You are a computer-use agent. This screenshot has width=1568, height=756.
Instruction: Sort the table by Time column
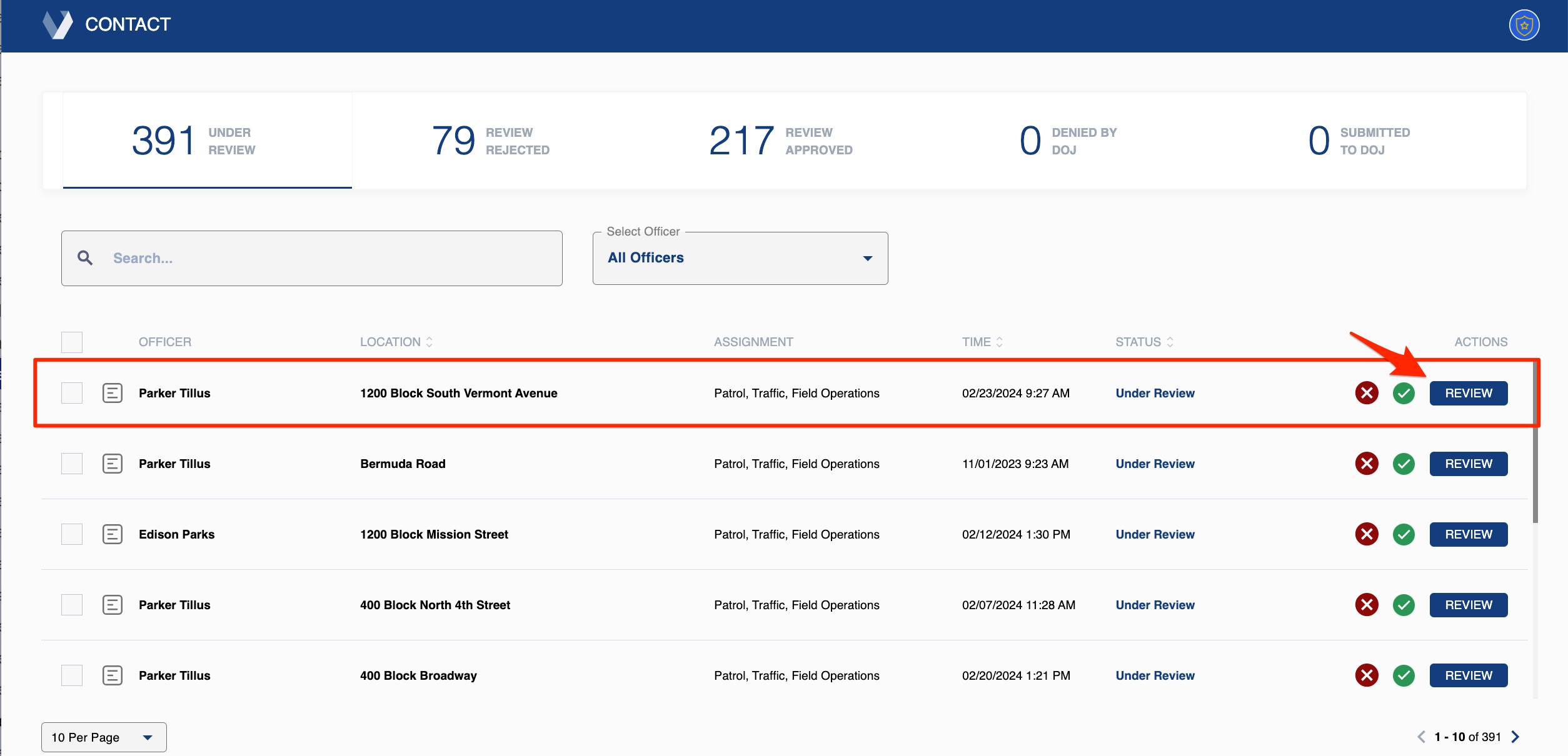[982, 342]
